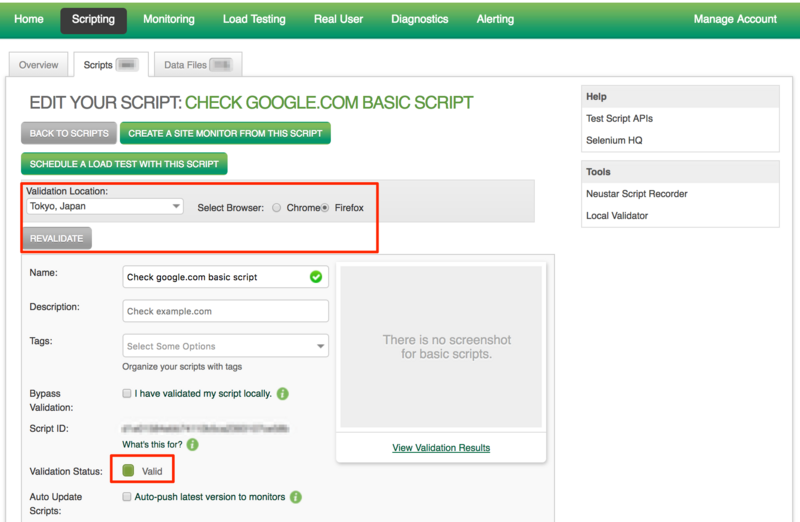Viewport: 800px width, 522px height.
Task: Open the Load Testing menu
Action: click(254, 19)
